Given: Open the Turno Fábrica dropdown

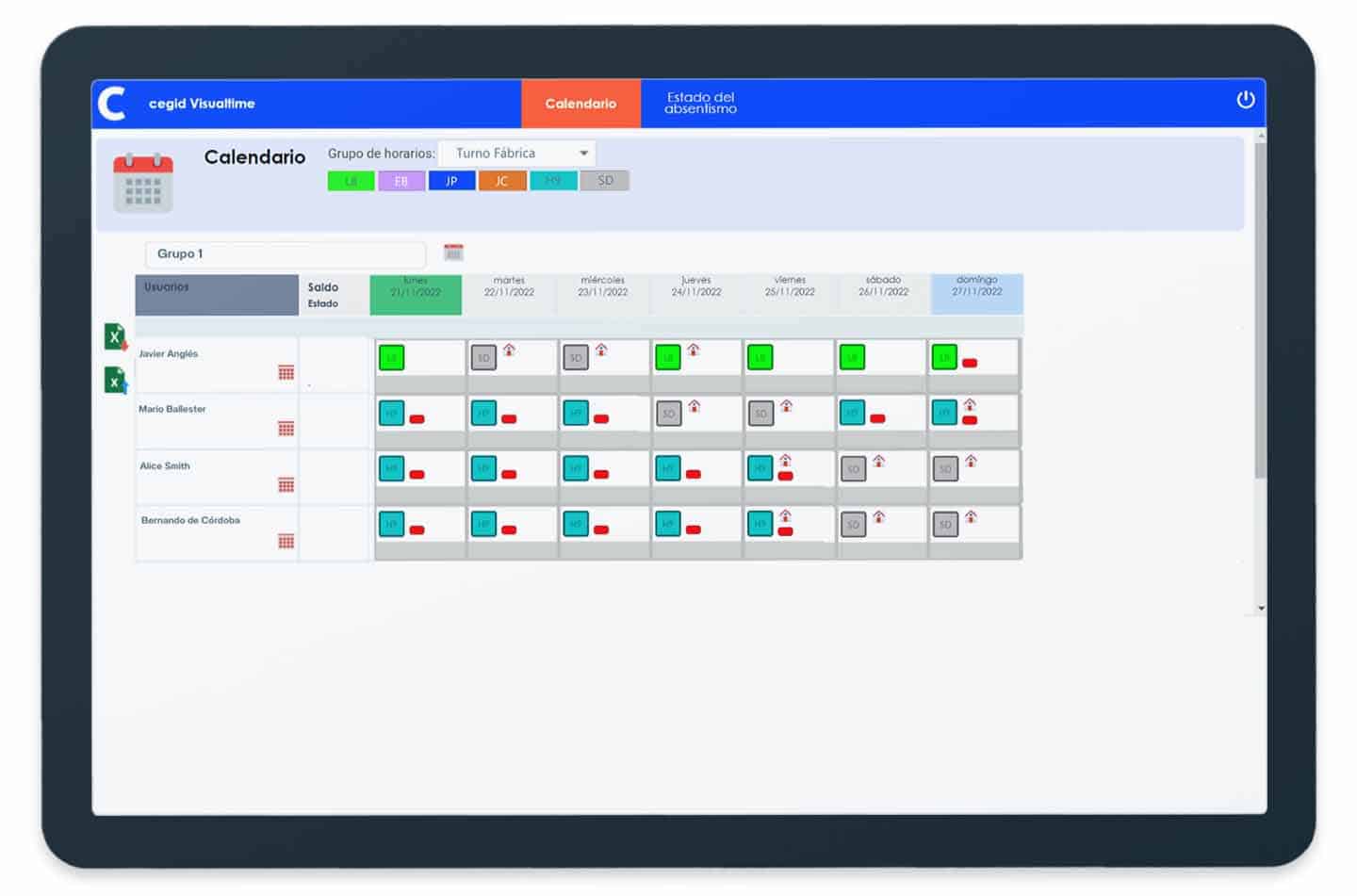Looking at the screenshot, I should pyautogui.click(x=517, y=153).
